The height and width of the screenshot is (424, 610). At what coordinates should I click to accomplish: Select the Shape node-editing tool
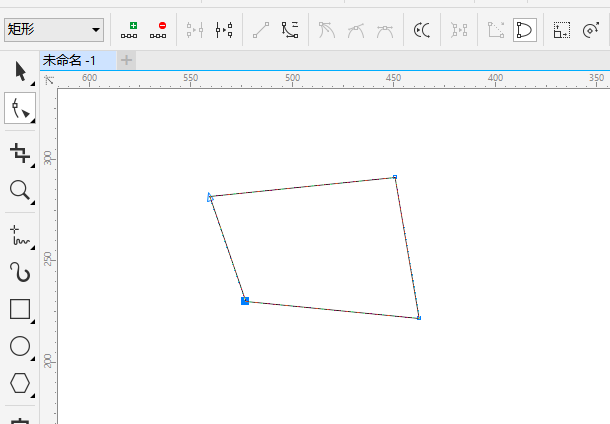click(20, 108)
